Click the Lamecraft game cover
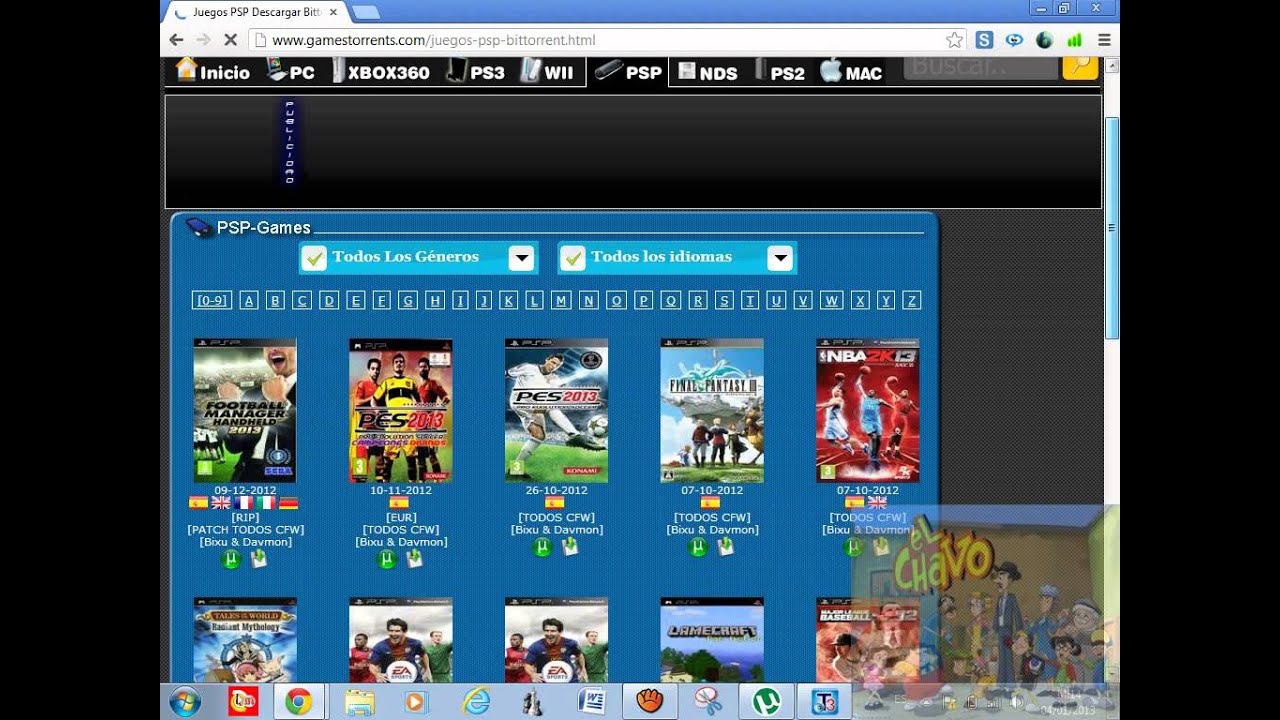Screen dimensions: 1280x720 (712, 640)
